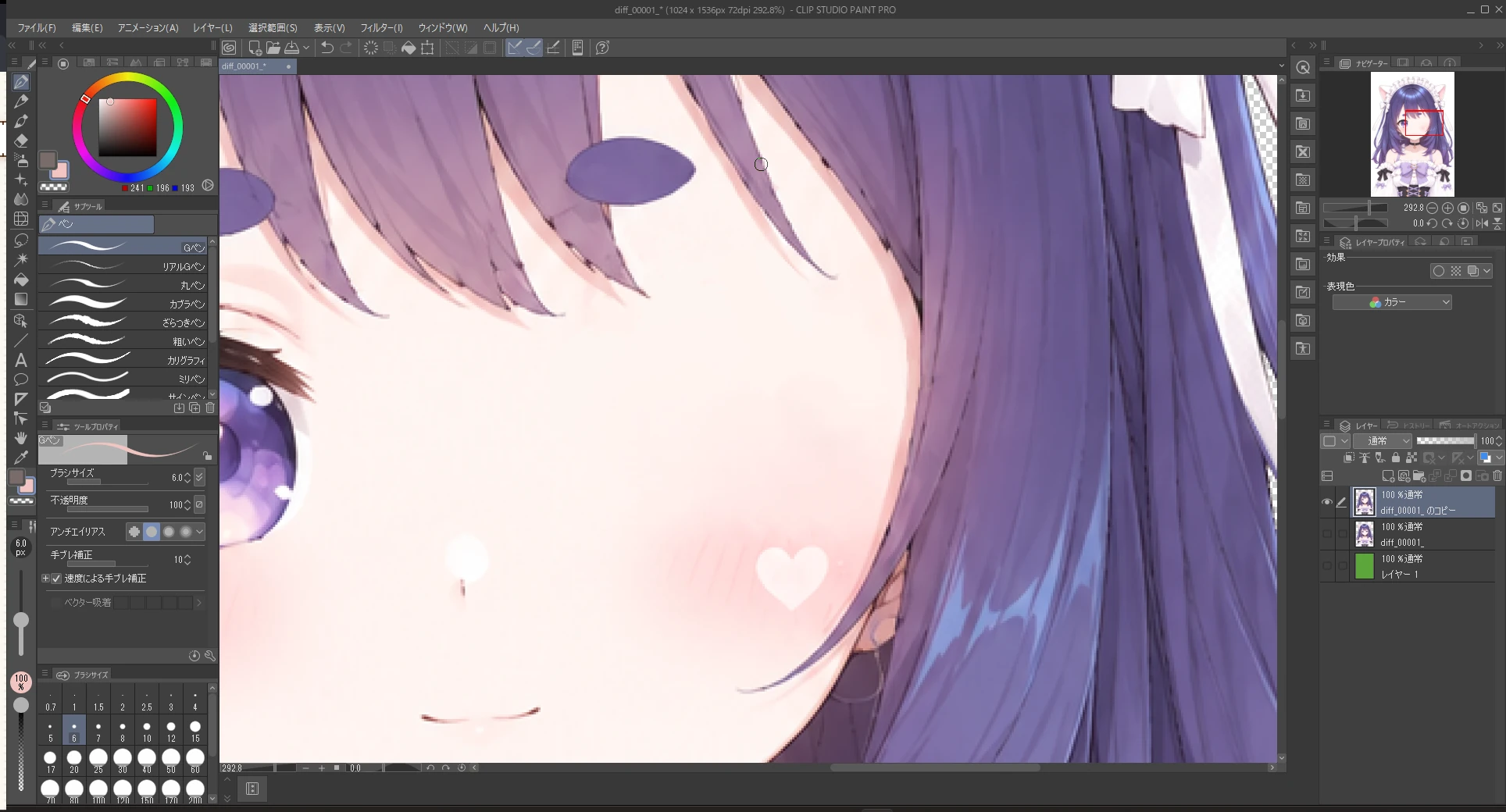The height and width of the screenshot is (812, 1506).
Task: Uncheck 速度による手ブレ補正 checkbox
Action: pos(56,579)
